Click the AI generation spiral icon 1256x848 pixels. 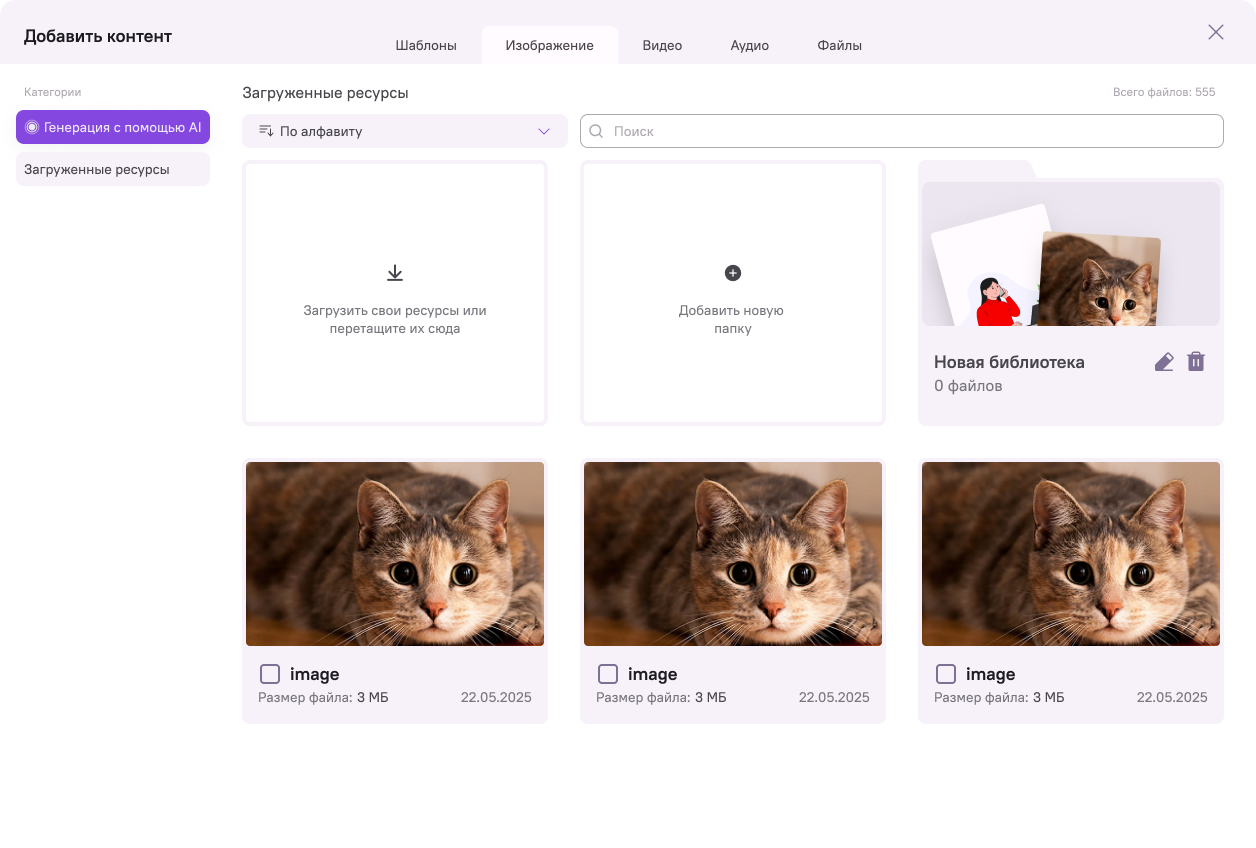tap(32, 127)
